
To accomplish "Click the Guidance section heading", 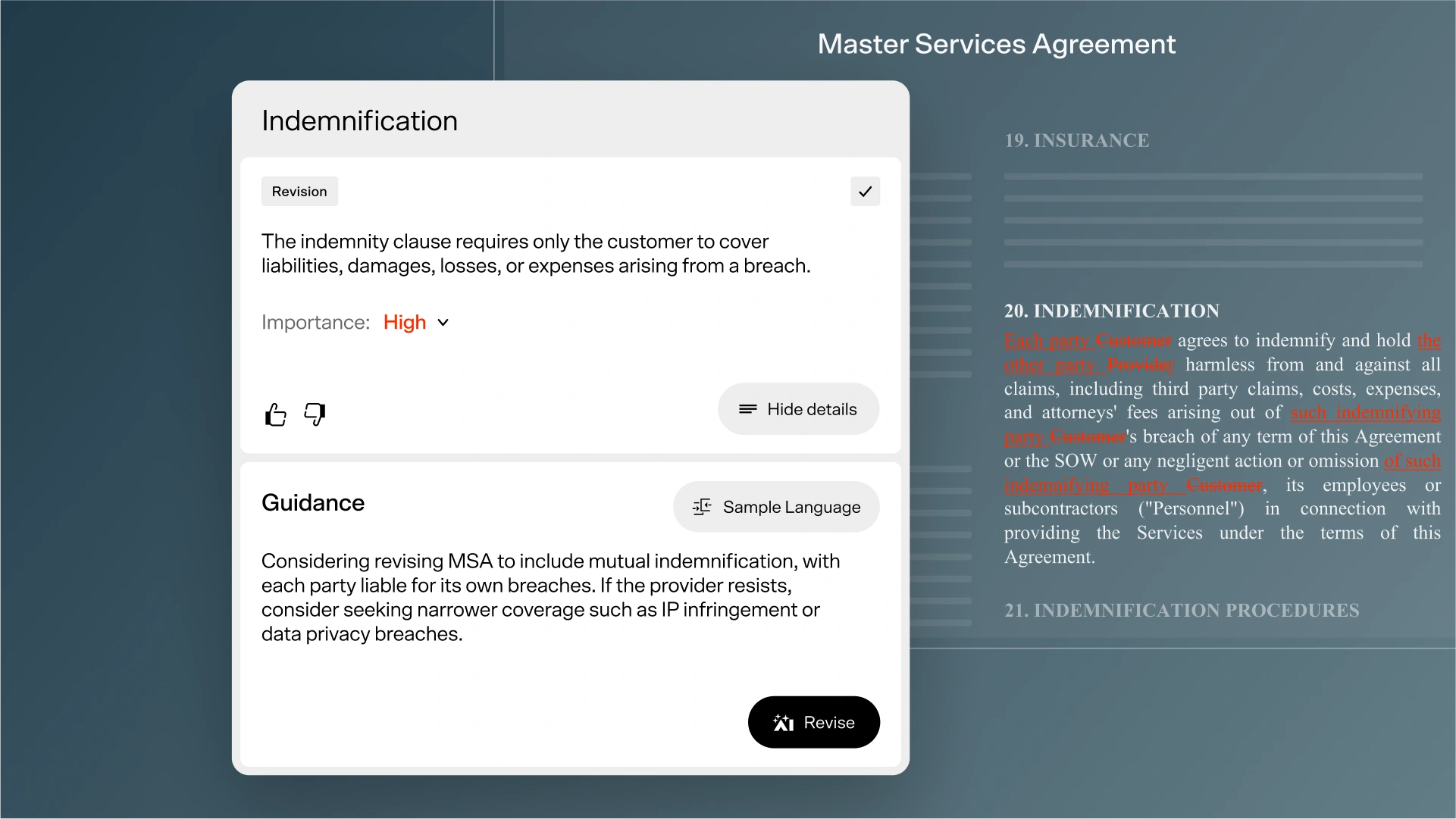I will pos(313,503).
